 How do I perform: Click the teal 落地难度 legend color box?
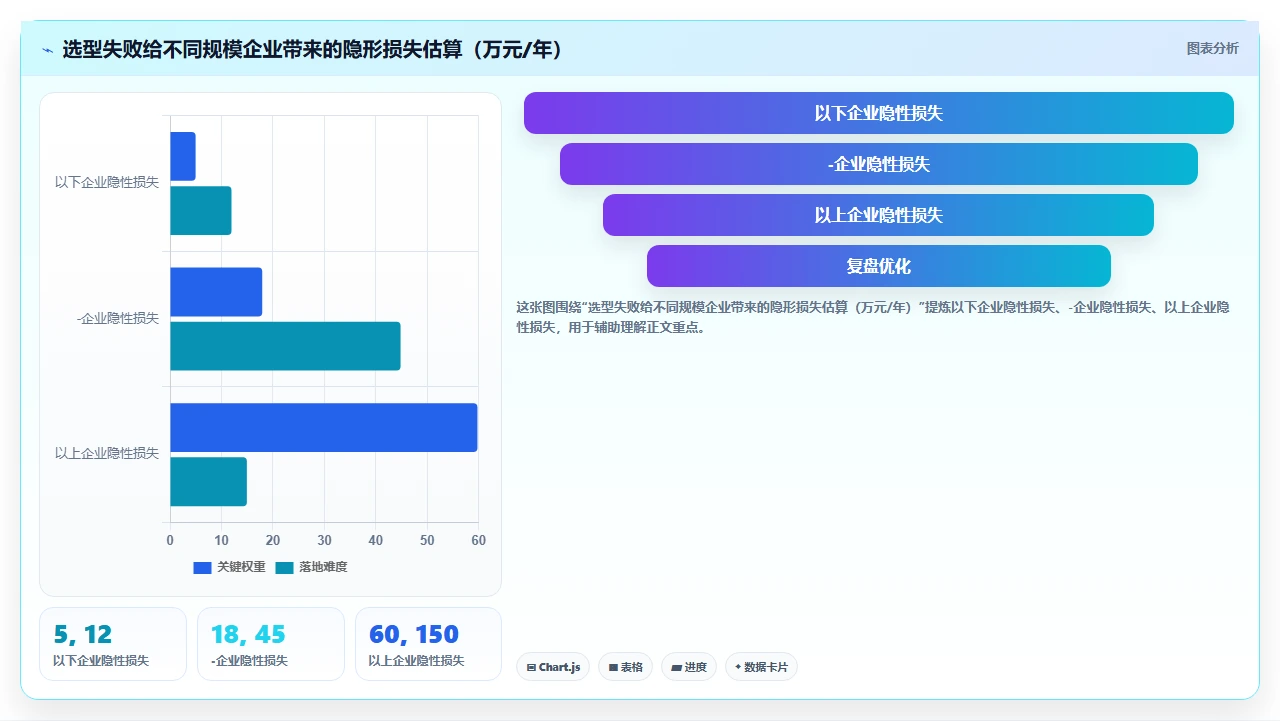(x=284, y=568)
